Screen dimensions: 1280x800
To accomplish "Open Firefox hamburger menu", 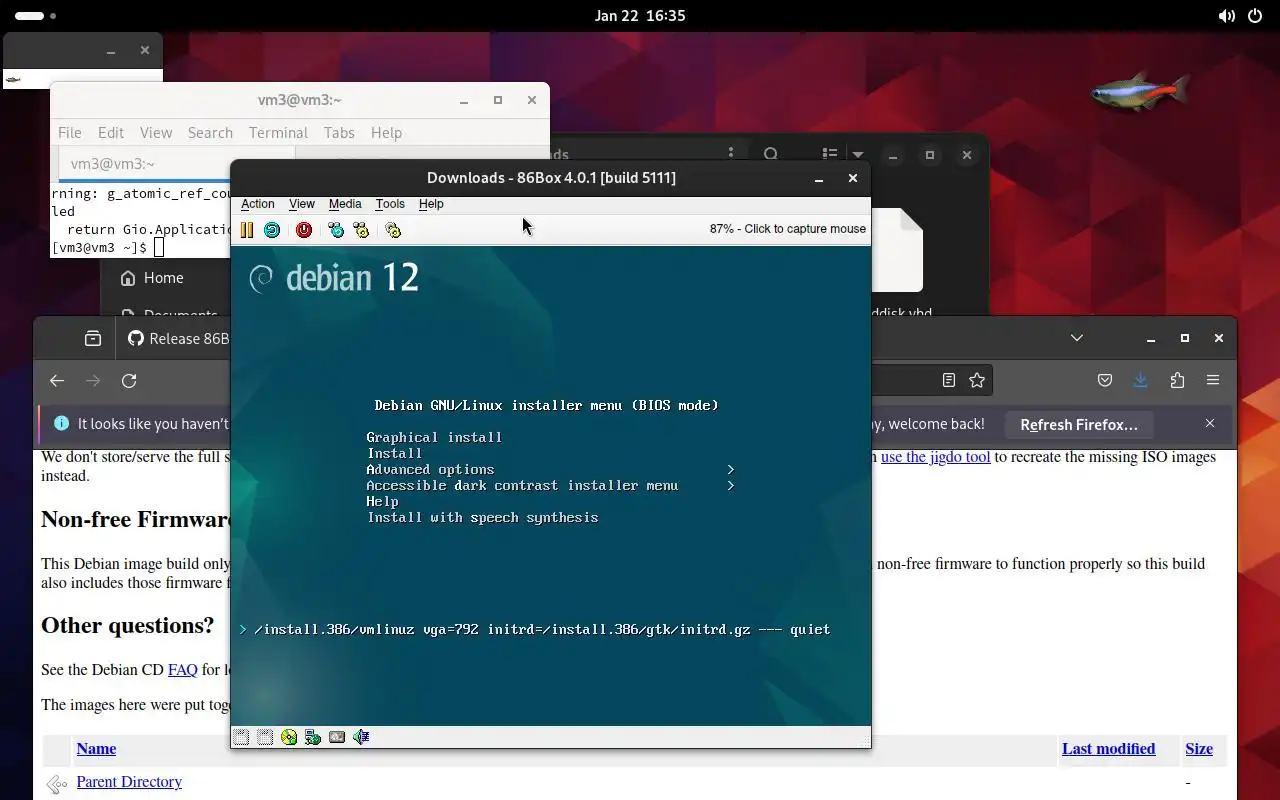I will click(x=1213, y=380).
